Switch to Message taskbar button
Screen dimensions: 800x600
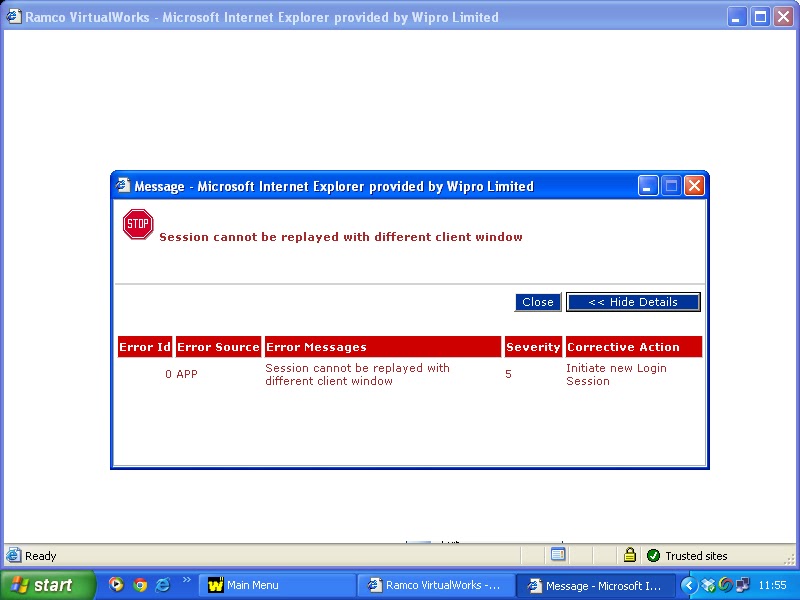(x=595, y=585)
